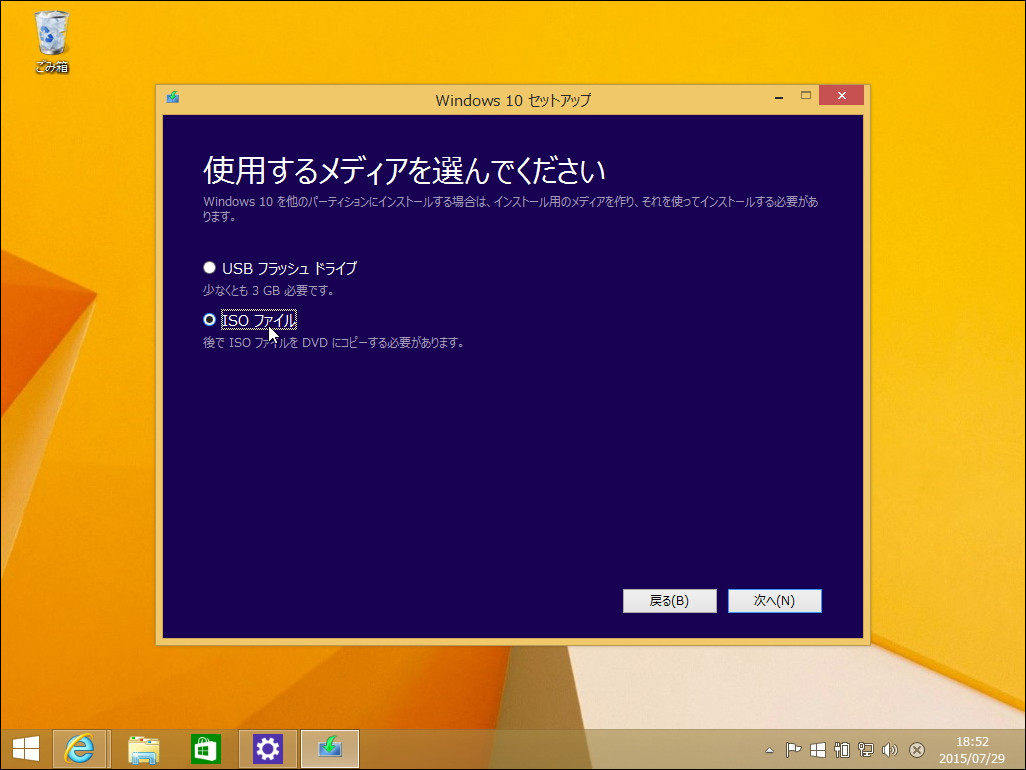The width and height of the screenshot is (1026, 770).
Task: Open the volume control speaker icon
Action: click(890, 749)
